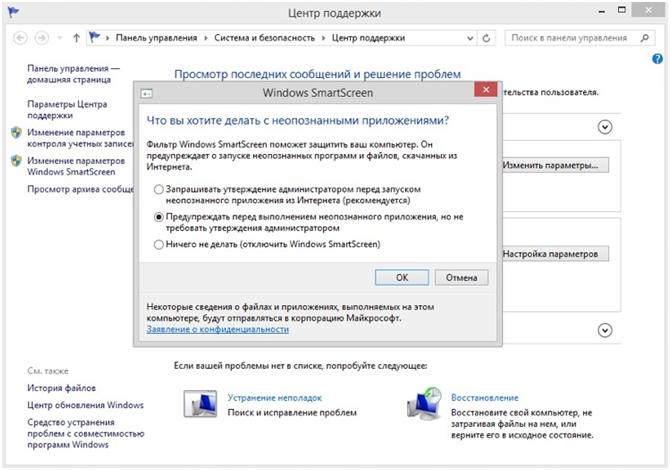This screenshot has width=671, height=470.
Task: Click shield icon beside account control settings link
Action: (x=16, y=133)
